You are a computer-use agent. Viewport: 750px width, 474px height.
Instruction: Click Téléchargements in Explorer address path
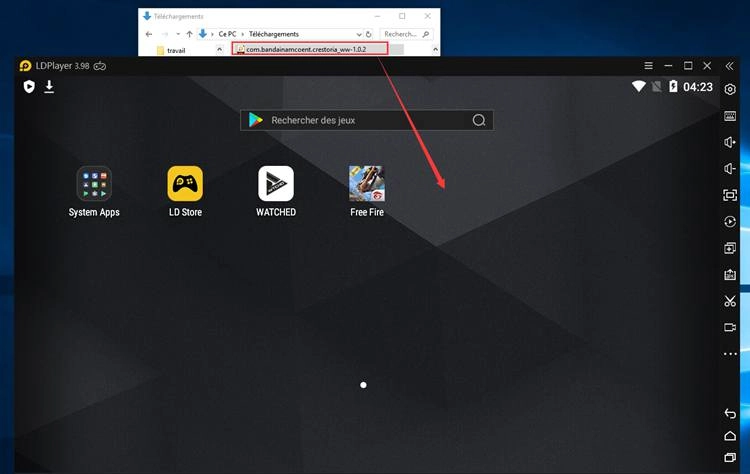pyautogui.click(x=274, y=34)
